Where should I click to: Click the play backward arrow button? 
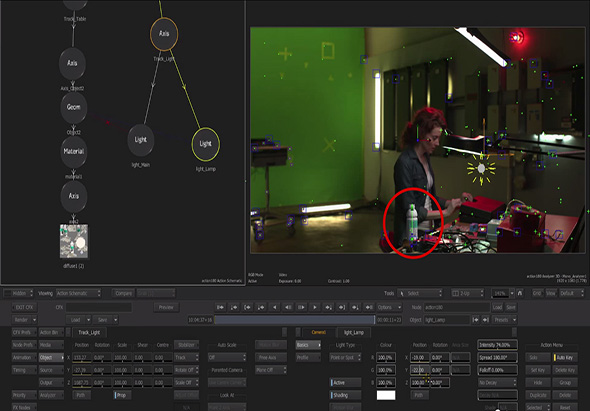[275, 307]
